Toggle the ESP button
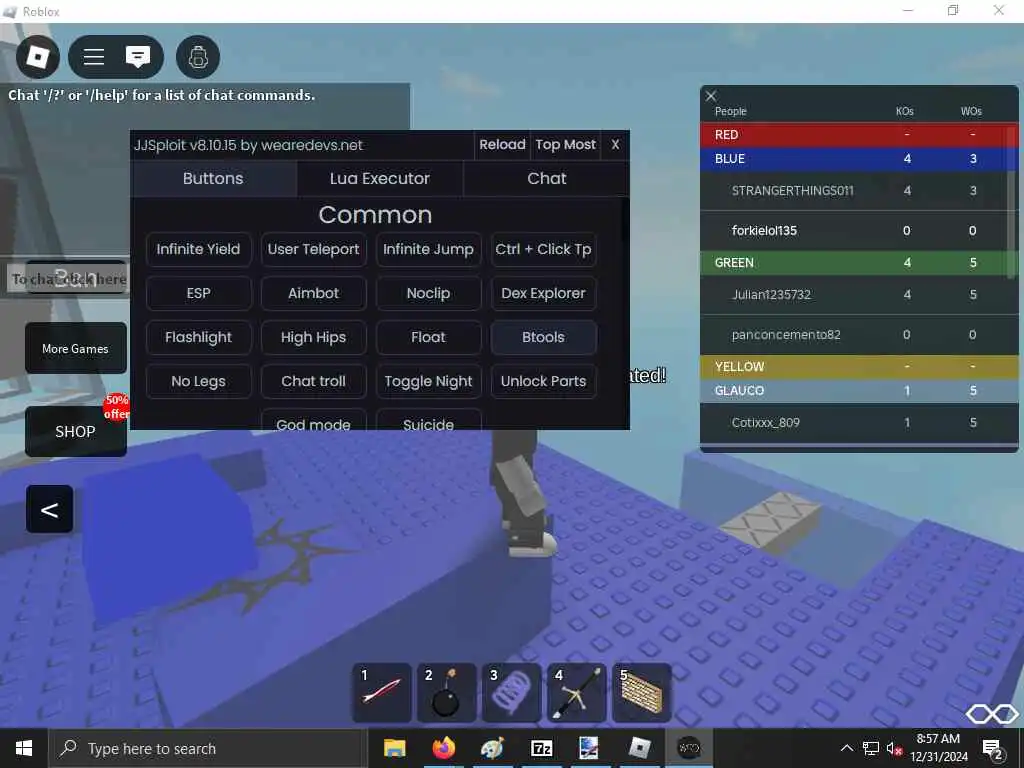The image size is (1024, 768). point(199,293)
